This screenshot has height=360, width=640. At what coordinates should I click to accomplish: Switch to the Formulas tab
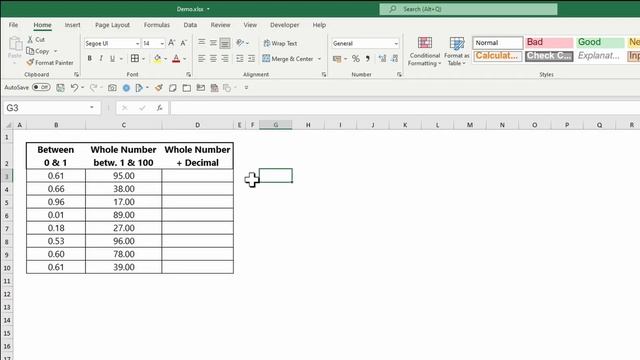click(x=156, y=25)
